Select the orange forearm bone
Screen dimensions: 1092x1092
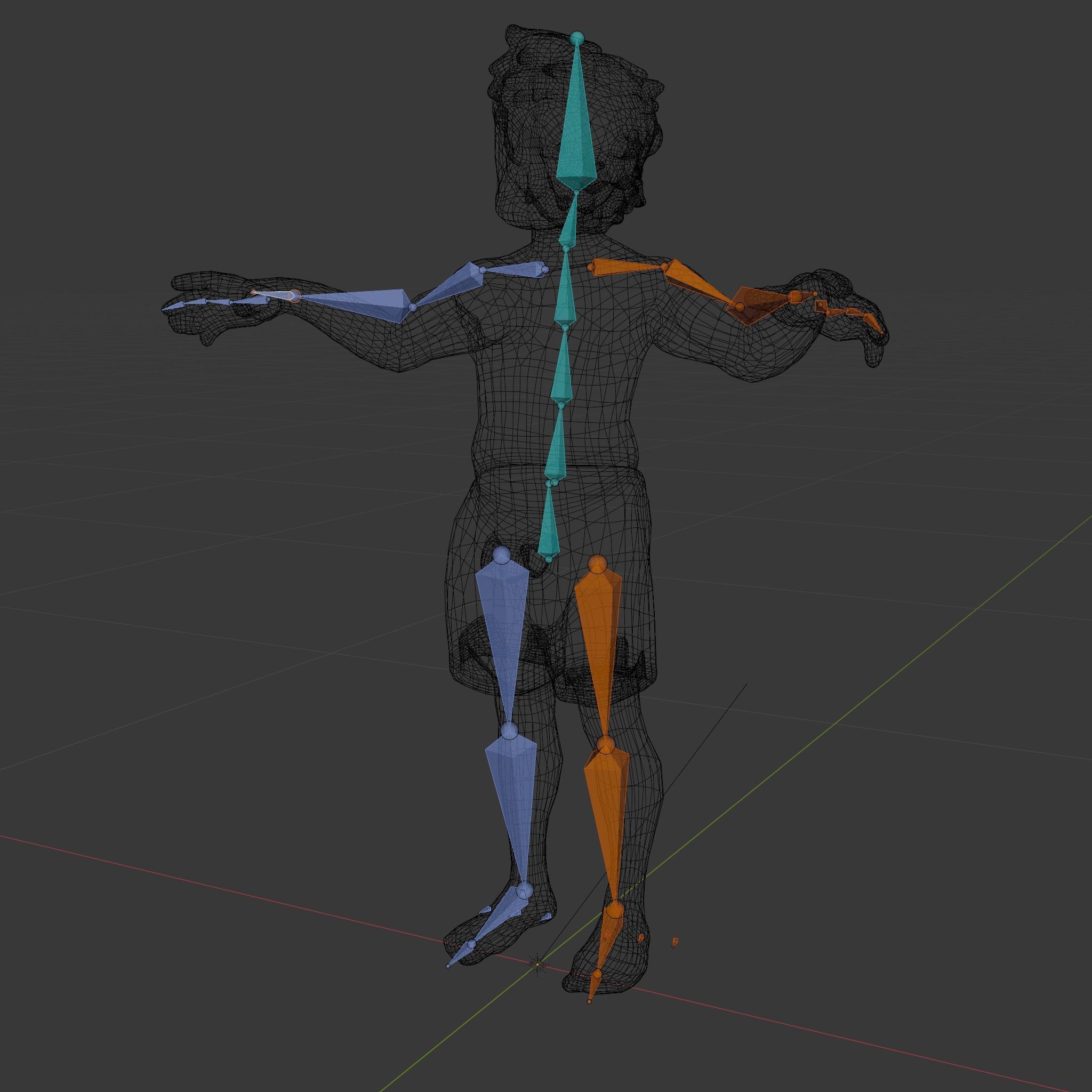click(761, 304)
